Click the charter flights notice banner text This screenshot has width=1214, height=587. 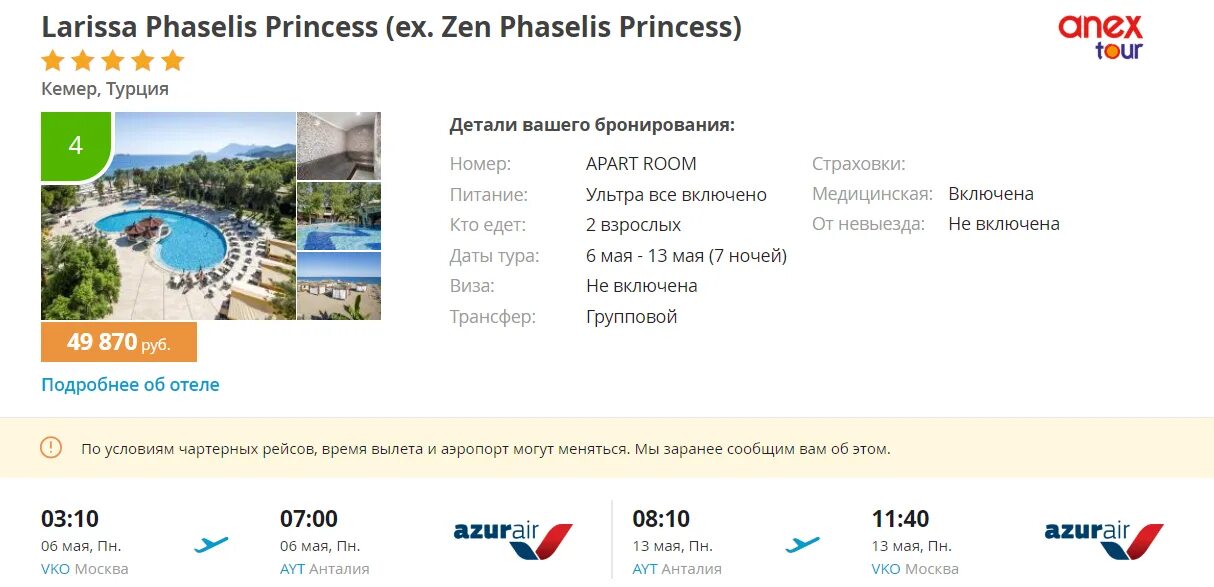click(x=485, y=449)
